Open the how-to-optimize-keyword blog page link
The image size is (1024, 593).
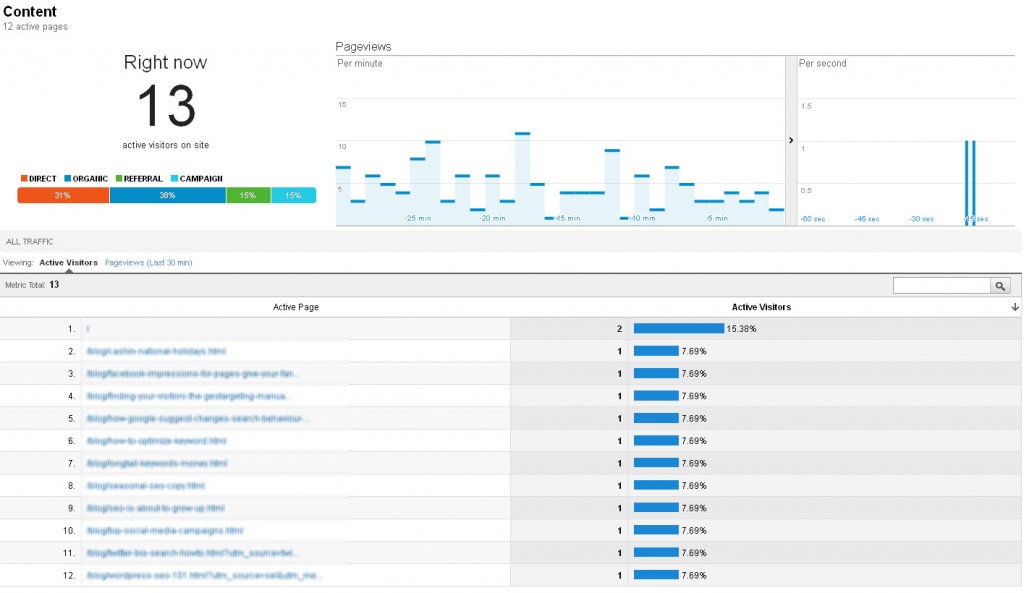pyautogui.click(x=150, y=441)
